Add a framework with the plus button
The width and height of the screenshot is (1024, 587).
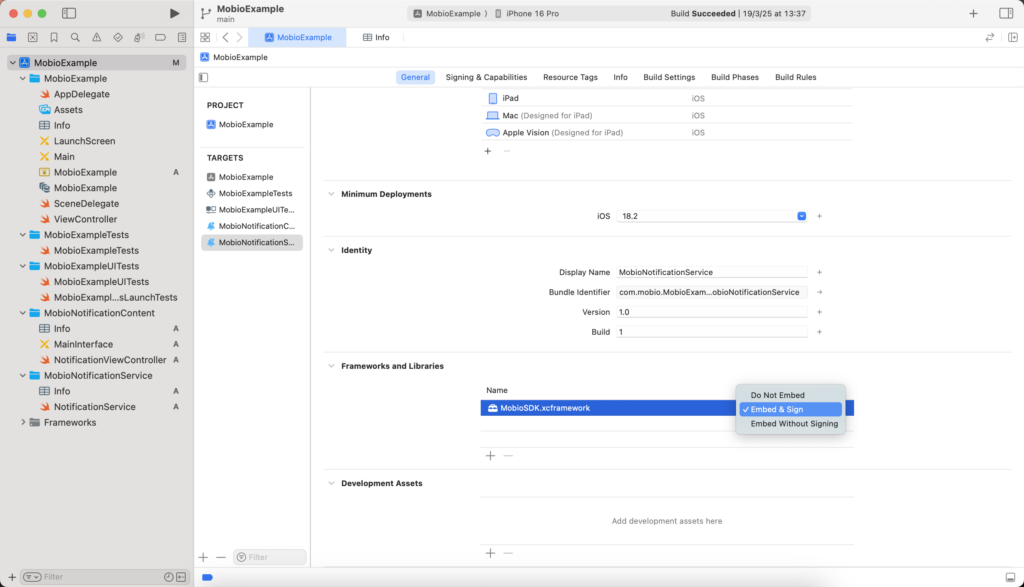(490, 455)
